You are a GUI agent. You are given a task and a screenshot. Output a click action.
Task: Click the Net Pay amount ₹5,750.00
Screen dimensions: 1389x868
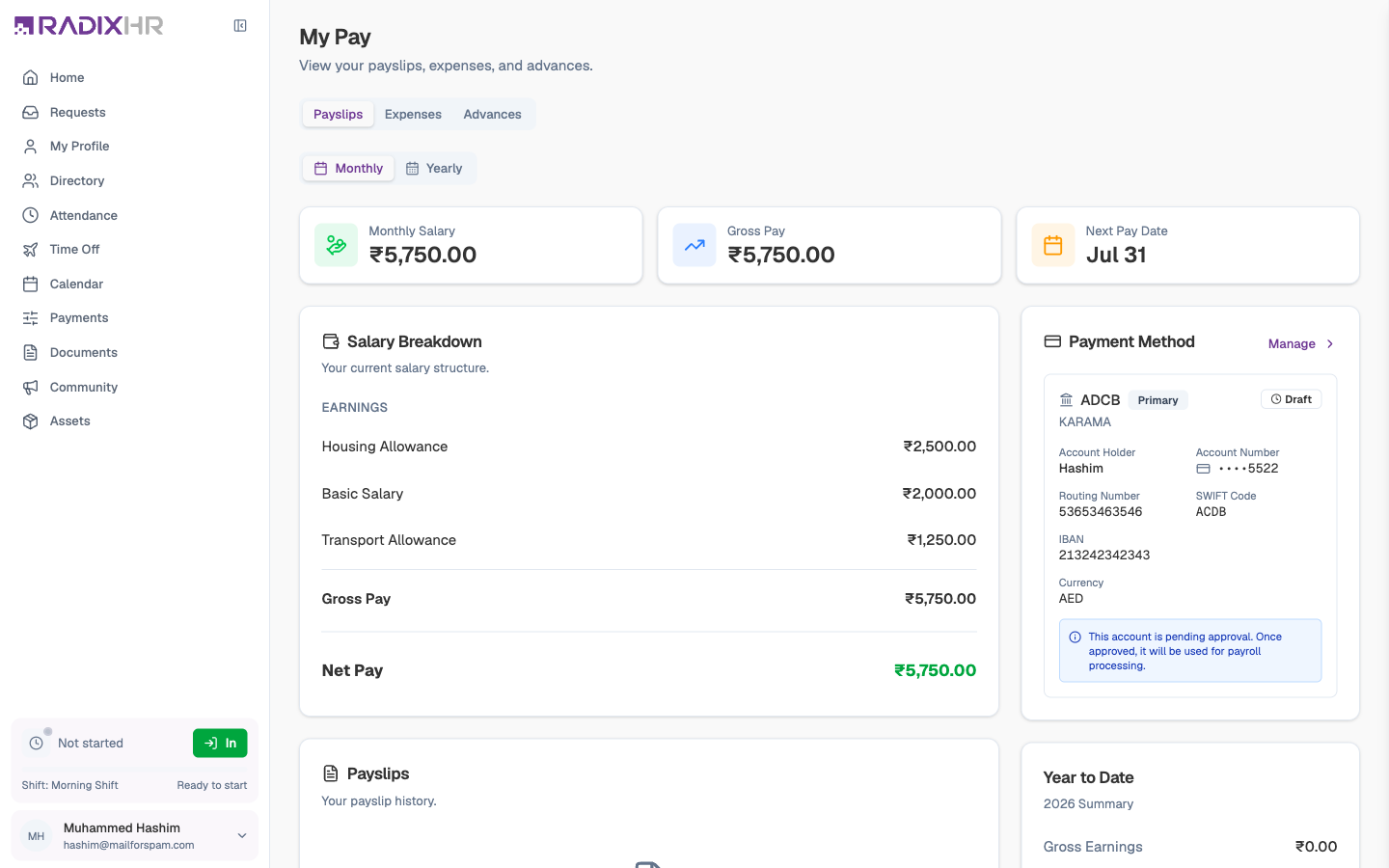pyautogui.click(x=935, y=670)
